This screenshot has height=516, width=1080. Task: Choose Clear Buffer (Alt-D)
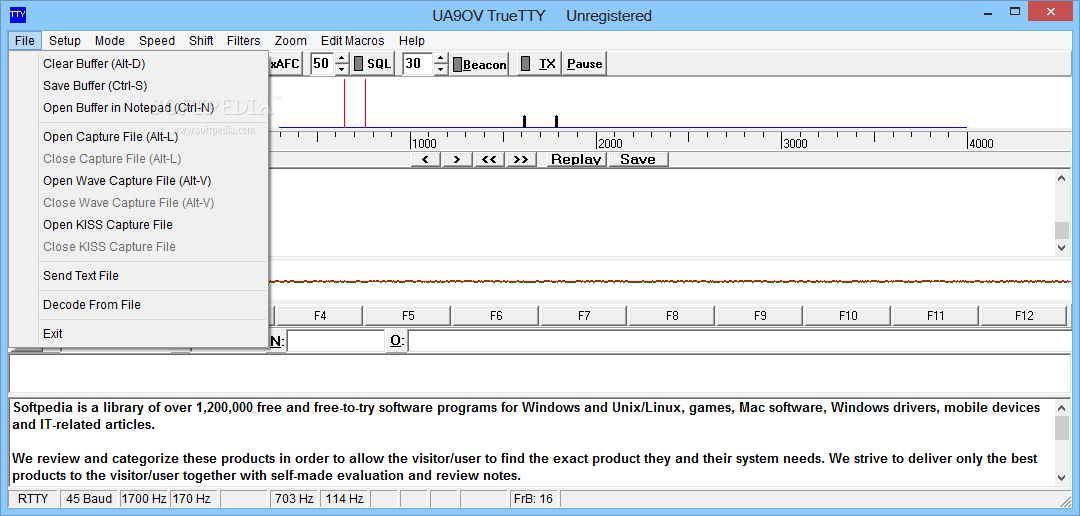(x=139, y=64)
